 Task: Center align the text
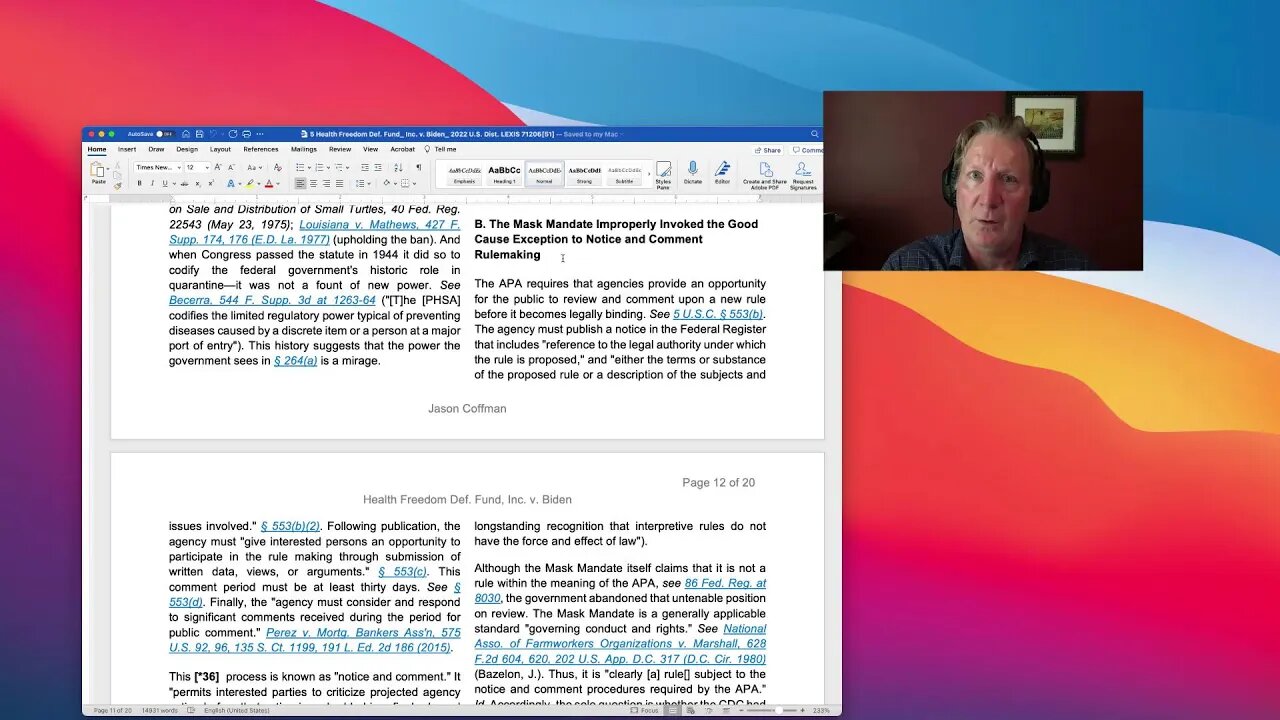313,184
